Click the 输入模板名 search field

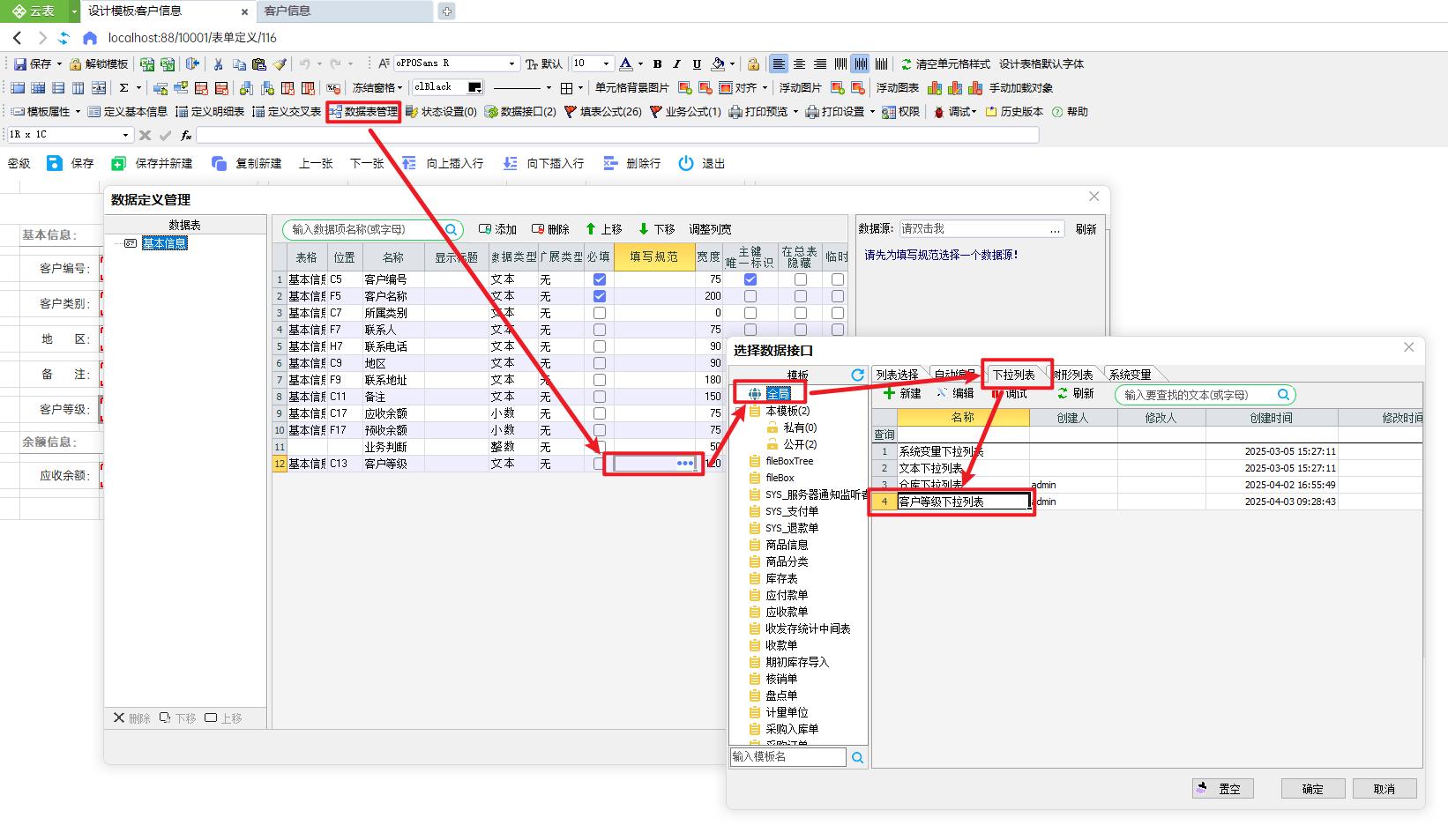coord(788,757)
